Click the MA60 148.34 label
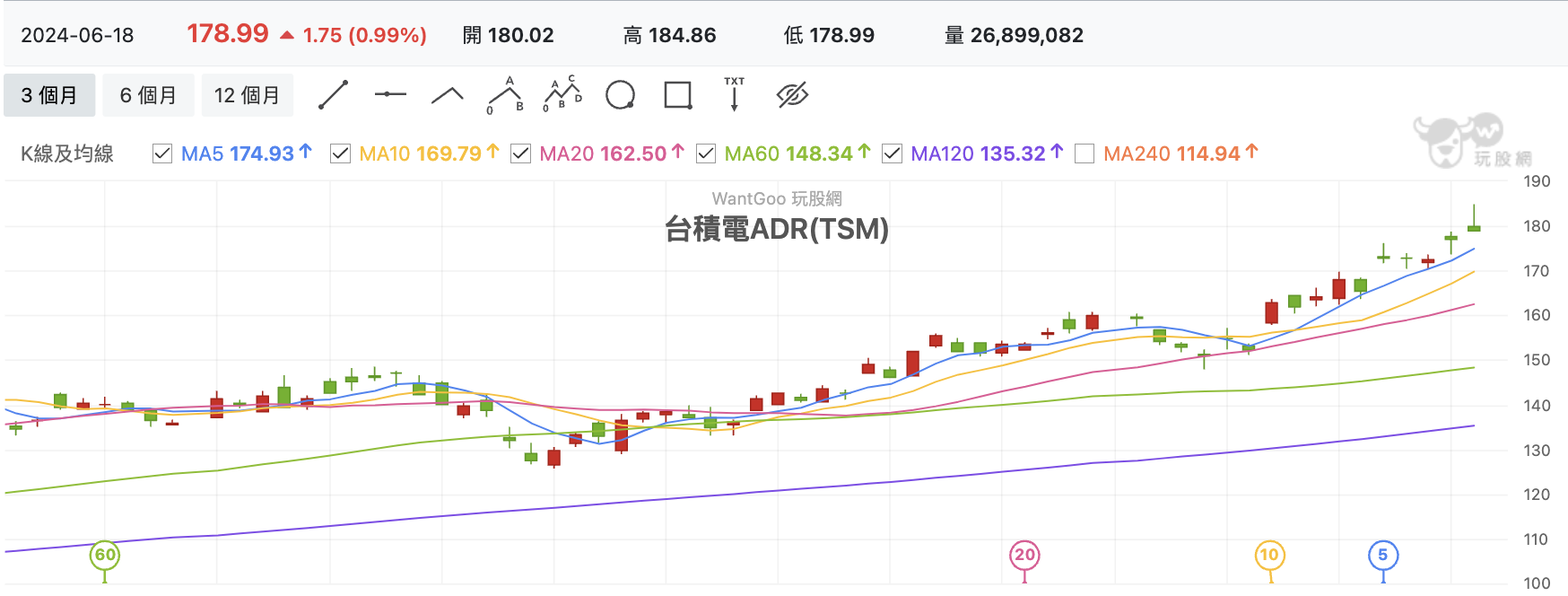This screenshot has height=596, width=1568. [797, 153]
